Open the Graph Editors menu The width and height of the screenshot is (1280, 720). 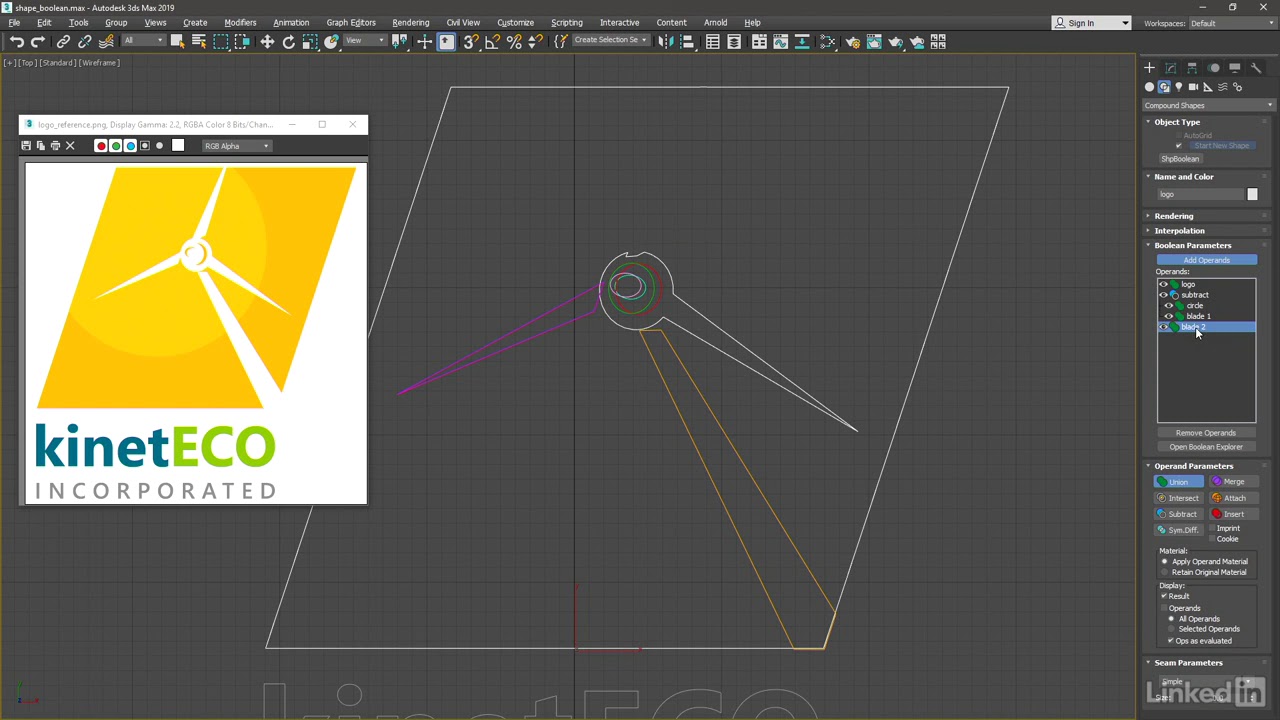pyautogui.click(x=351, y=23)
